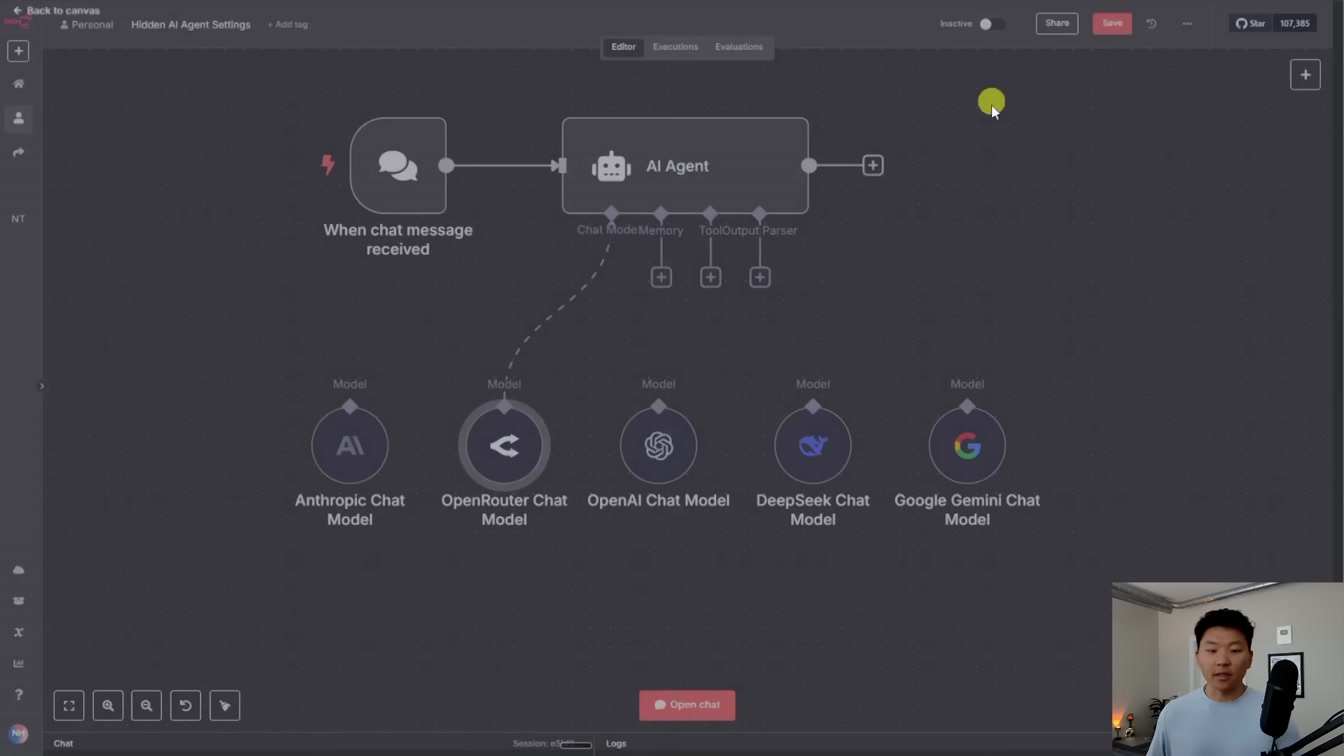Click the GitHub Star button
The image size is (1344, 756).
tap(1251, 23)
